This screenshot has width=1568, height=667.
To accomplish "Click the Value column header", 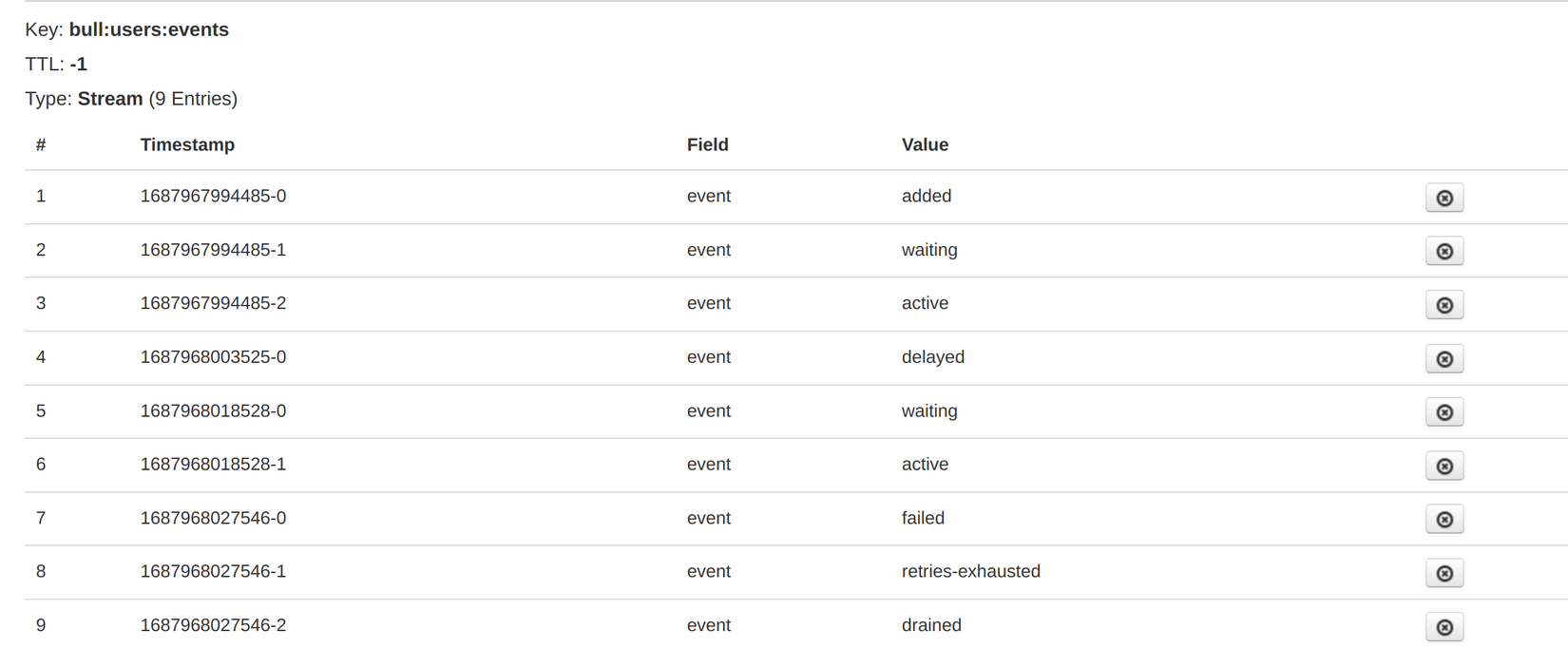I will click(925, 144).
